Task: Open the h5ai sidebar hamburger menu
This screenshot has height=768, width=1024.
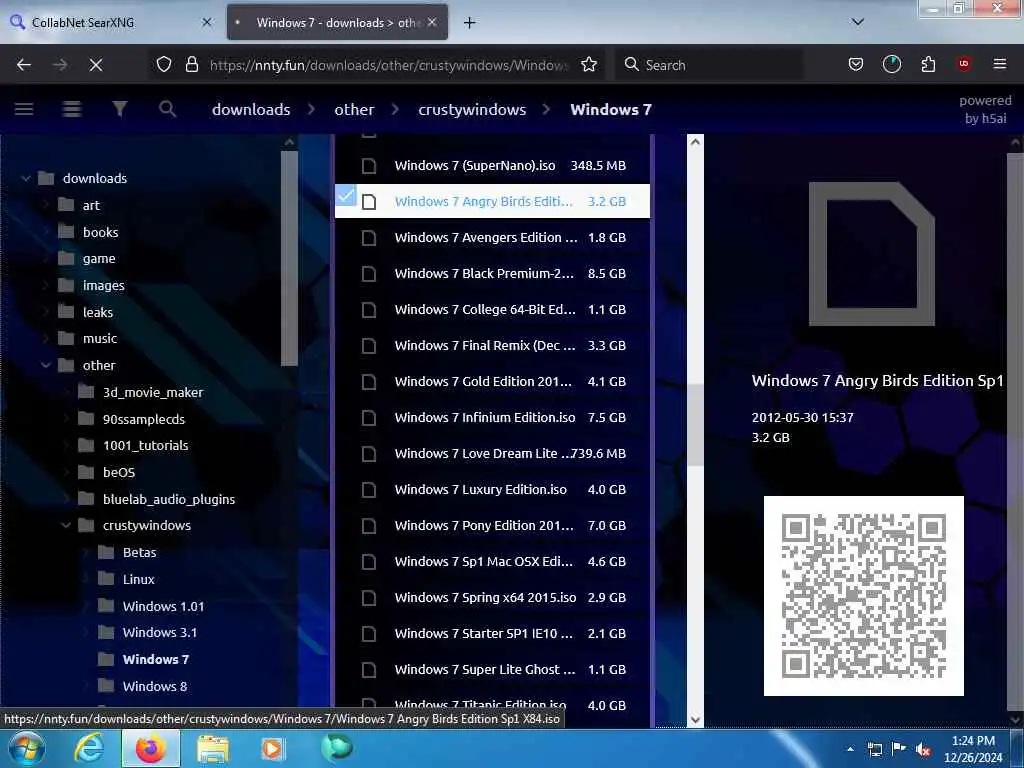Action: click(24, 109)
